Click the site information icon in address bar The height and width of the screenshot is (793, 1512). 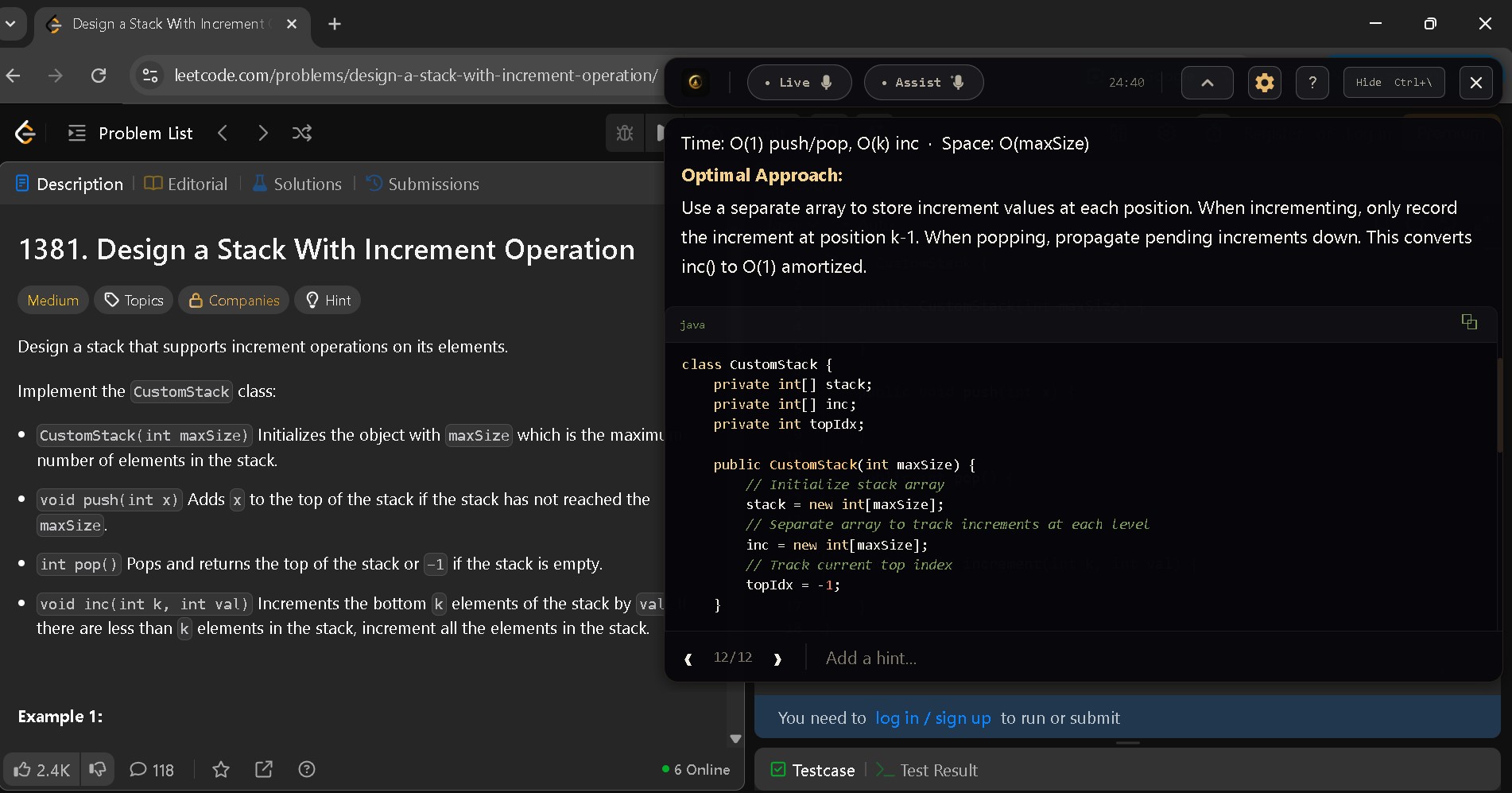pos(150,76)
